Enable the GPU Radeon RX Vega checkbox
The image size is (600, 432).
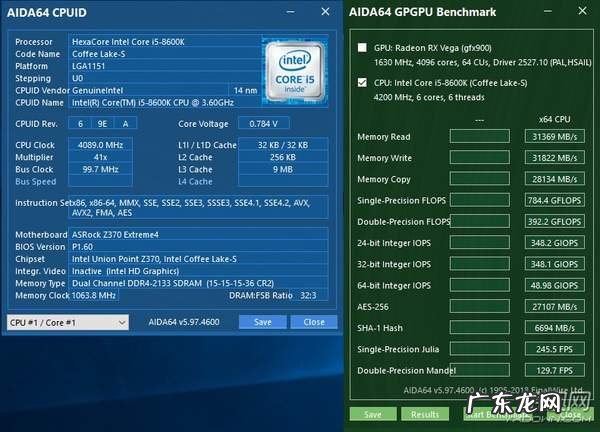pos(362,48)
